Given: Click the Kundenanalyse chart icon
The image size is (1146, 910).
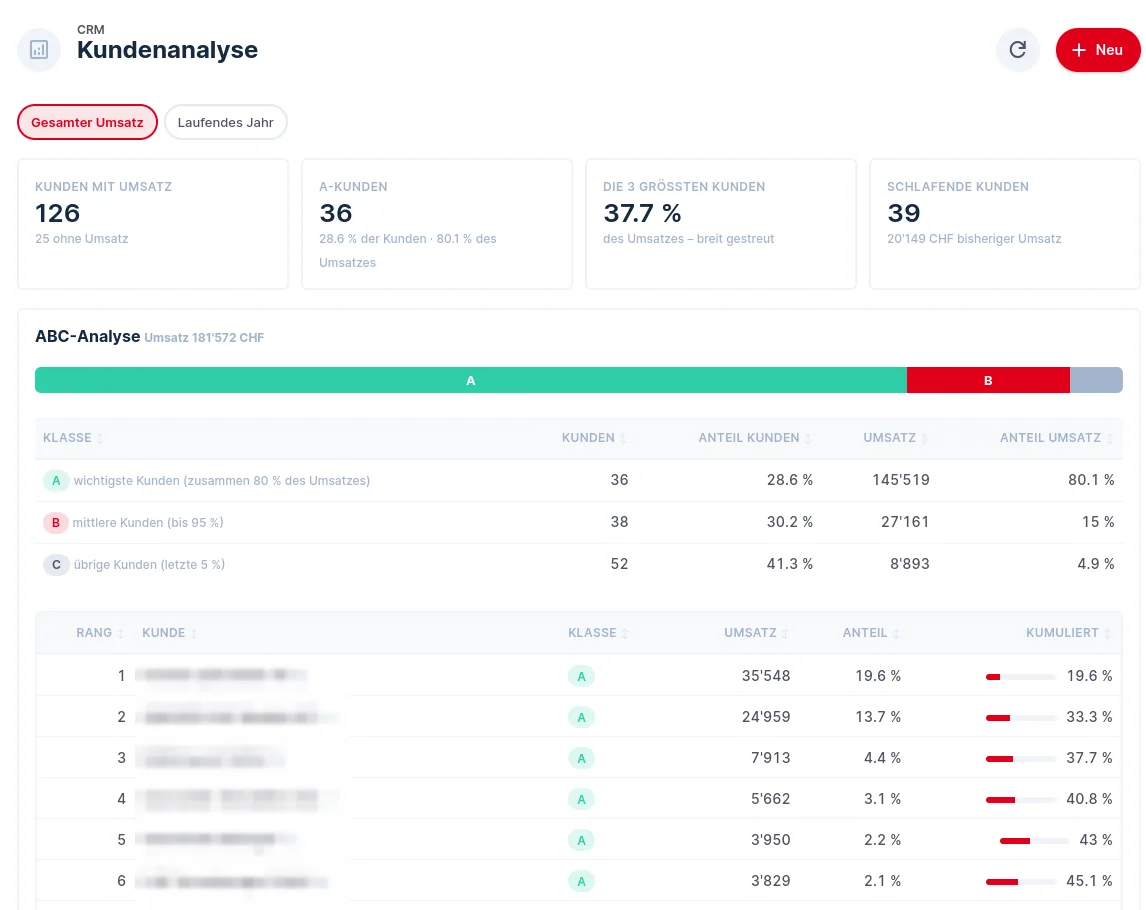Looking at the screenshot, I should pos(39,50).
